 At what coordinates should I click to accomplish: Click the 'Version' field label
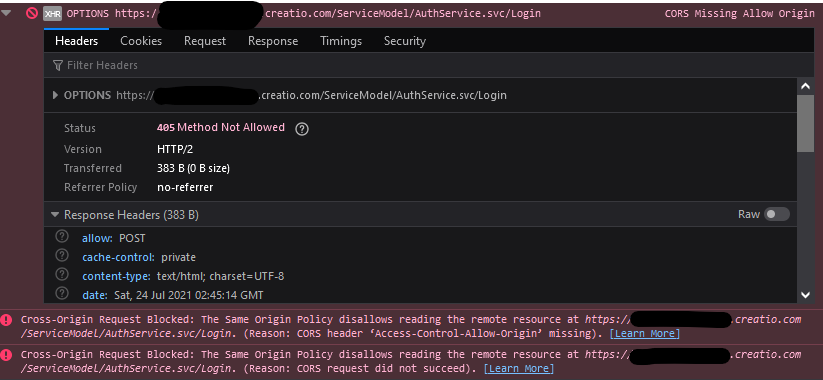[83, 149]
